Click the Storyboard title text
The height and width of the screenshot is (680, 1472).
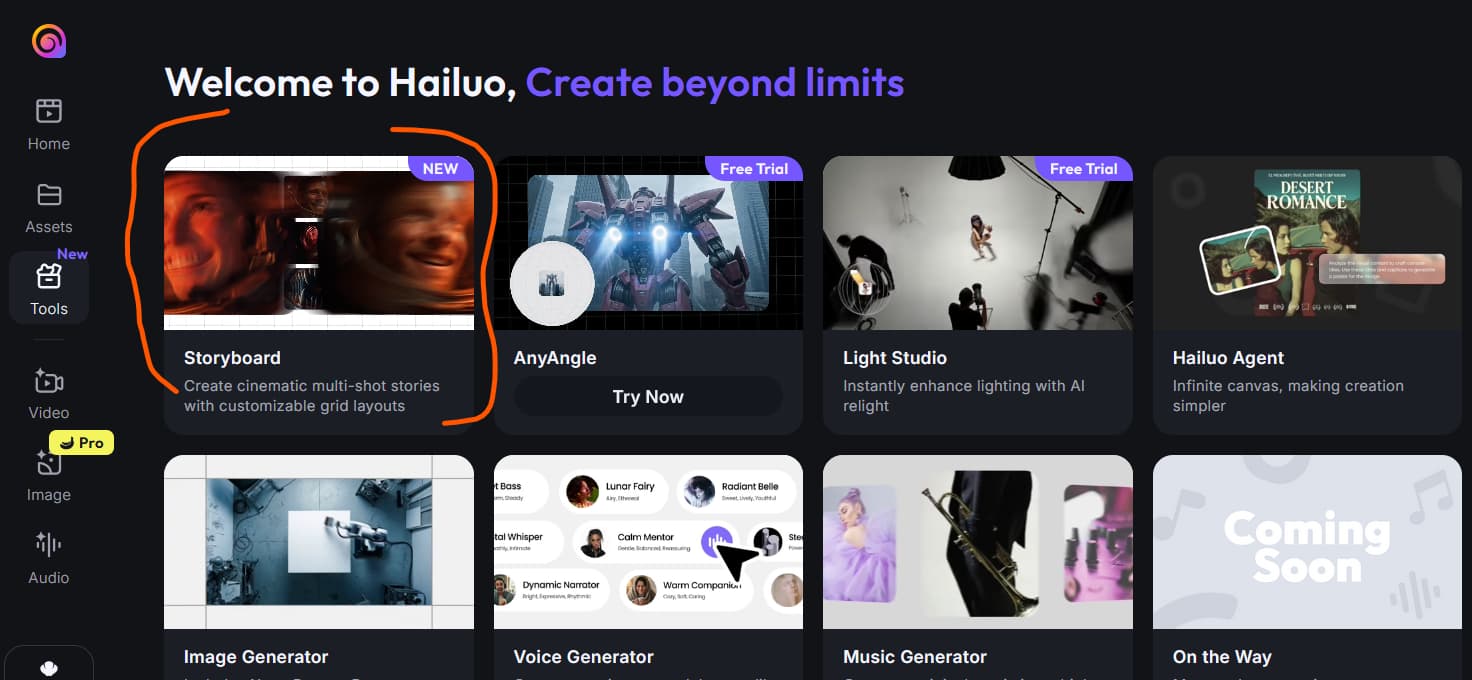point(232,358)
